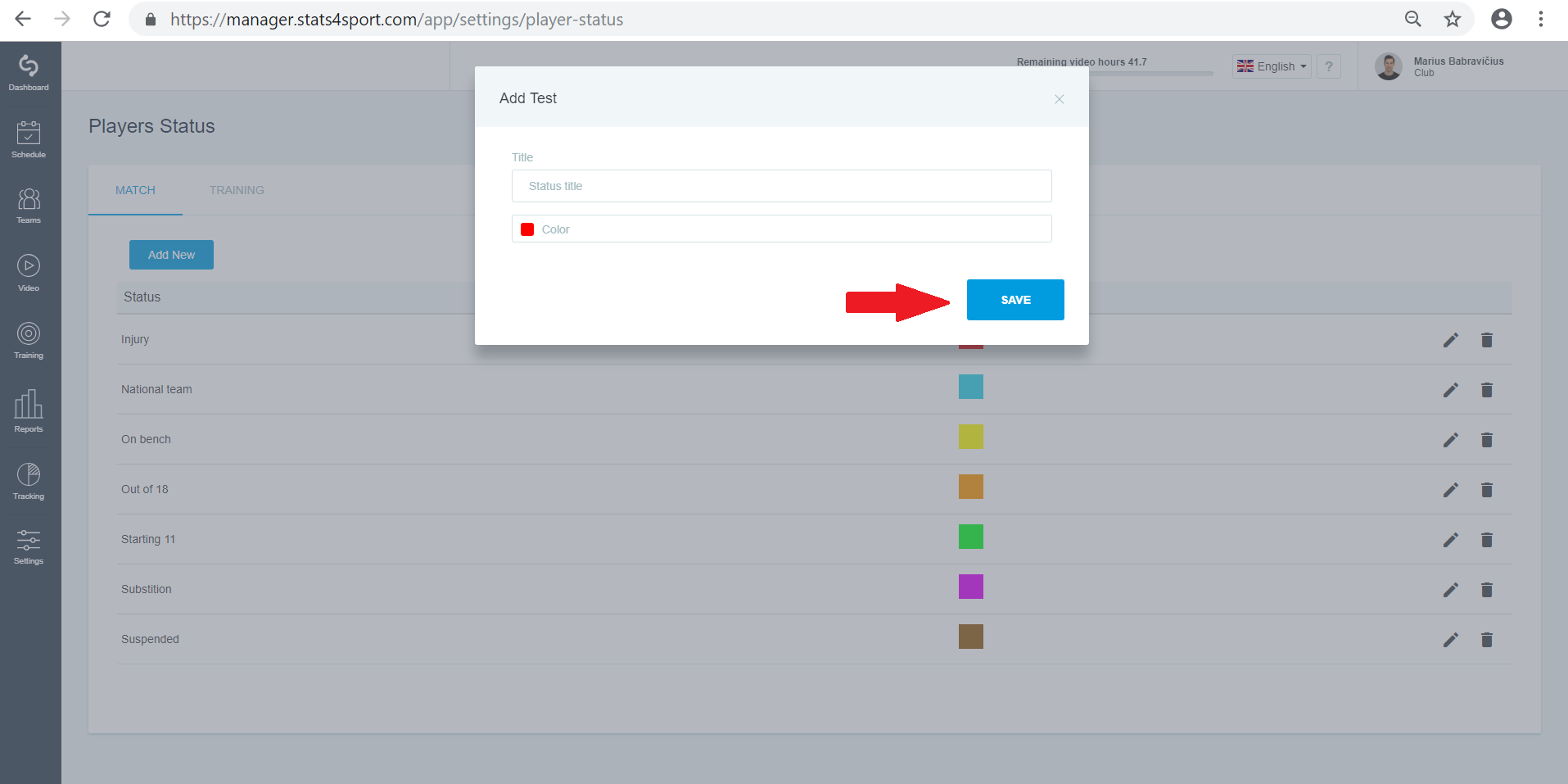Viewport: 1568px width, 784px height.
Task: Open the Schedule calendar icon
Action: [x=29, y=133]
